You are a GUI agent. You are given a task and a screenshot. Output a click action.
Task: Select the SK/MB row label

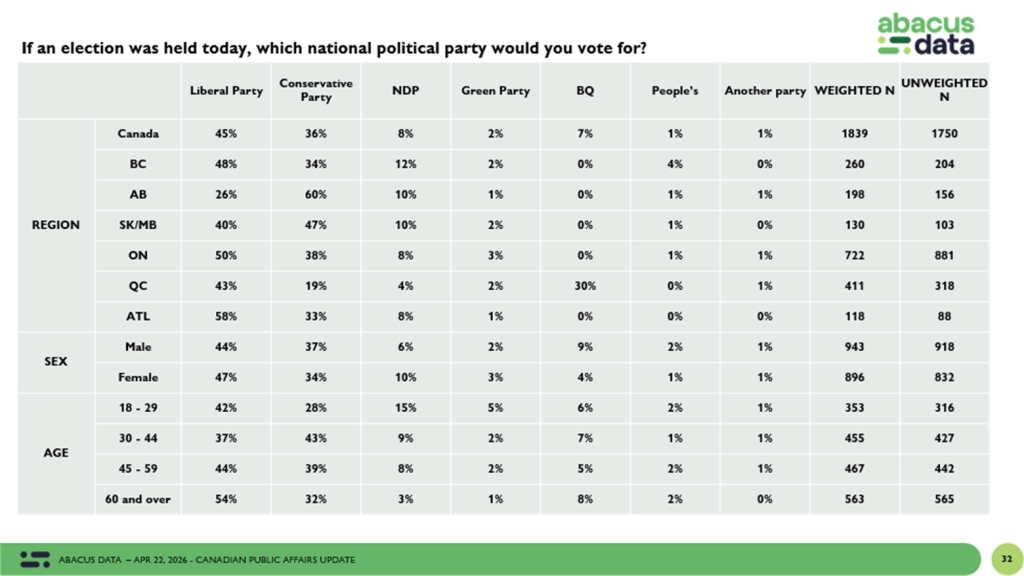pos(137,225)
